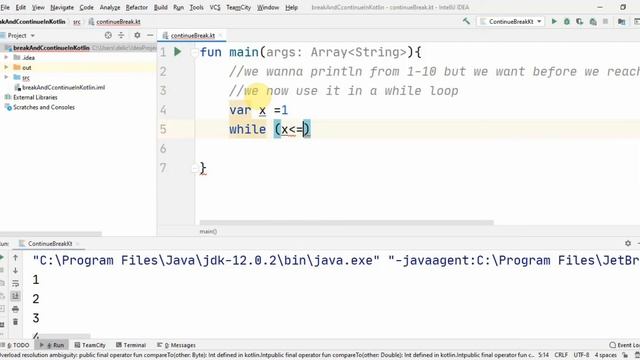The height and width of the screenshot is (360, 640).
Task: Open Project panel settings gear
Action: [137, 36]
